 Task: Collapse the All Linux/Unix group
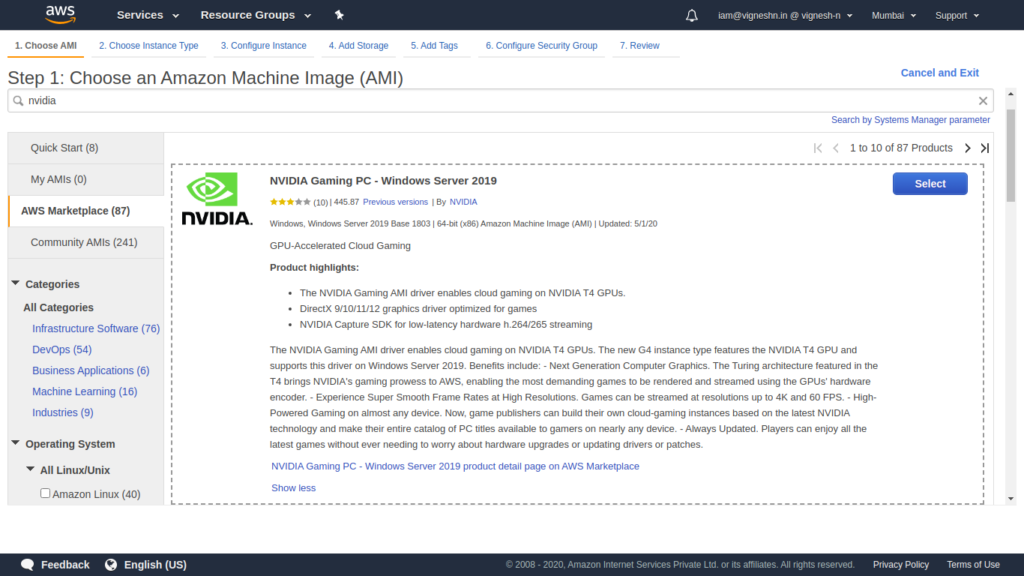pyautogui.click(x=30, y=469)
